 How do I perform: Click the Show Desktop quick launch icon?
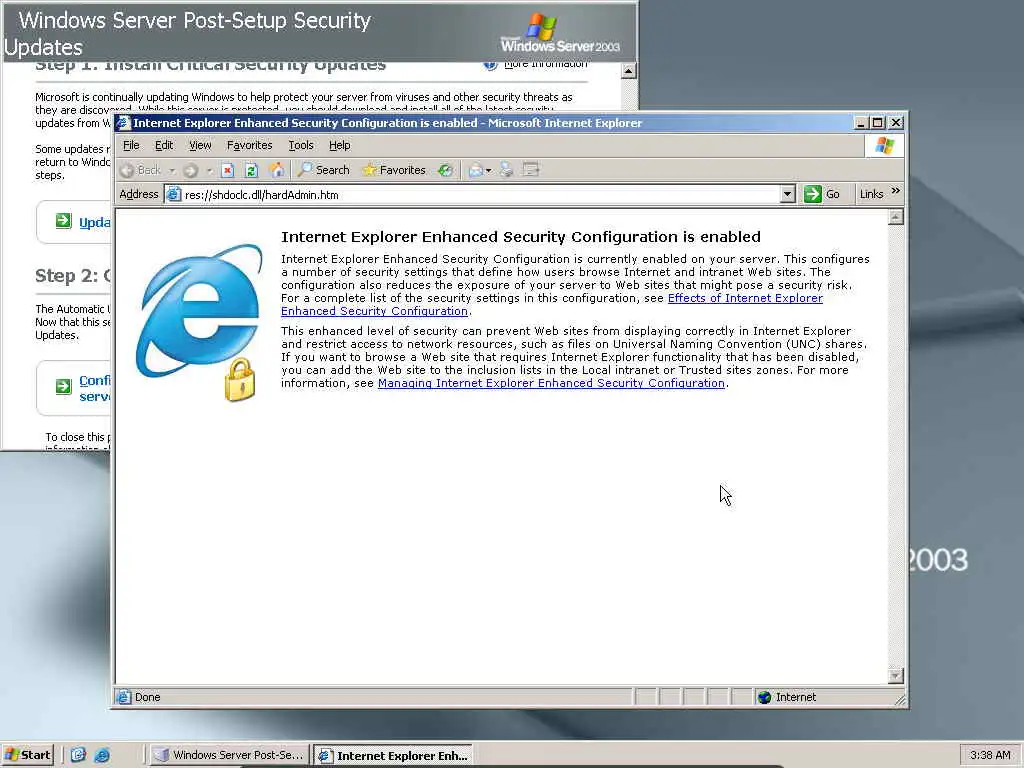[78, 755]
